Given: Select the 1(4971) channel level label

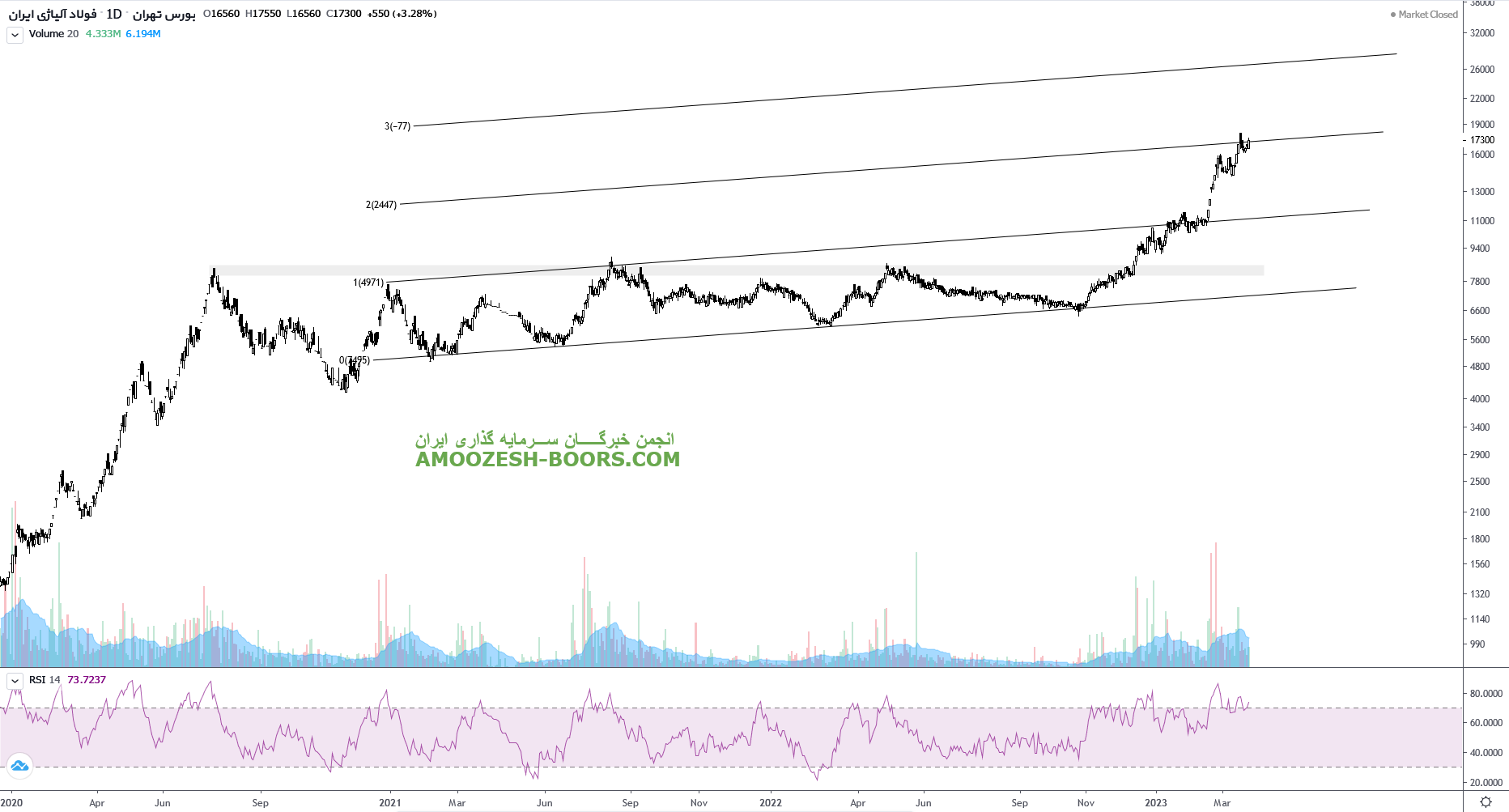Looking at the screenshot, I should coord(368,283).
